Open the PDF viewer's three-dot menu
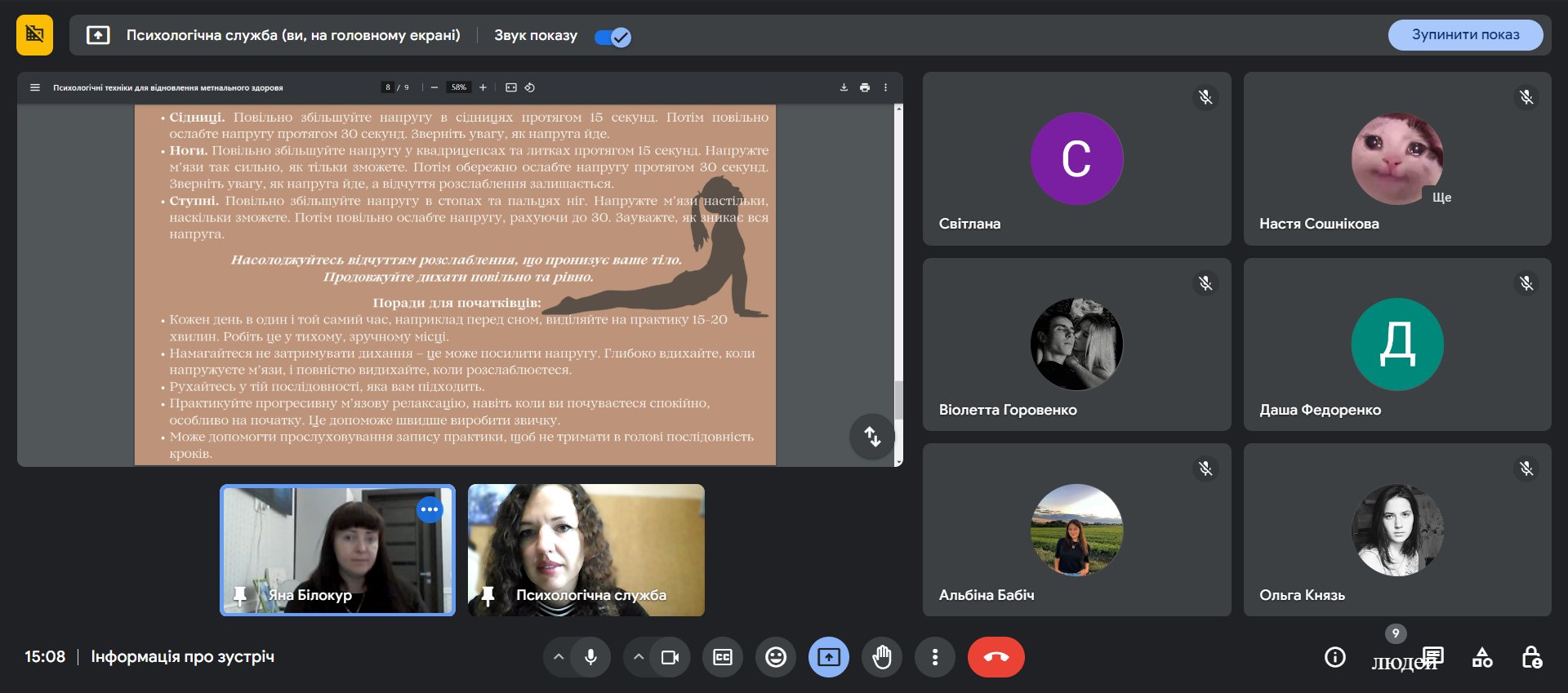The width and height of the screenshot is (1568, 693). tap(885, 87)
